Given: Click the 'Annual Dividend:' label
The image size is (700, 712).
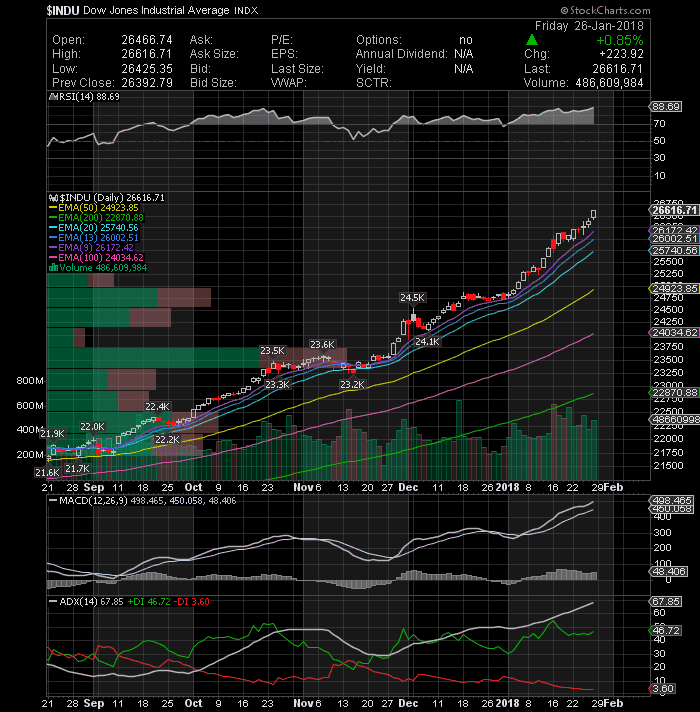Looking at the screenshot, I should pyautogui.click(x=401, y=54).
